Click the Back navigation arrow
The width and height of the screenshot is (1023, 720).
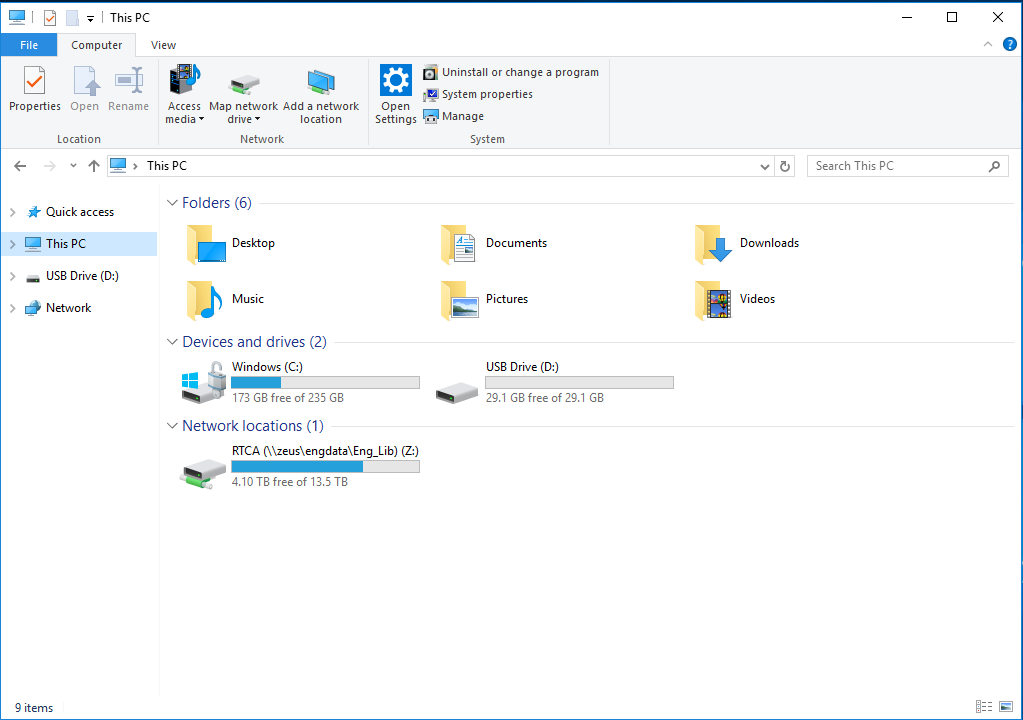pyautogui.click(x=20, y=166)
